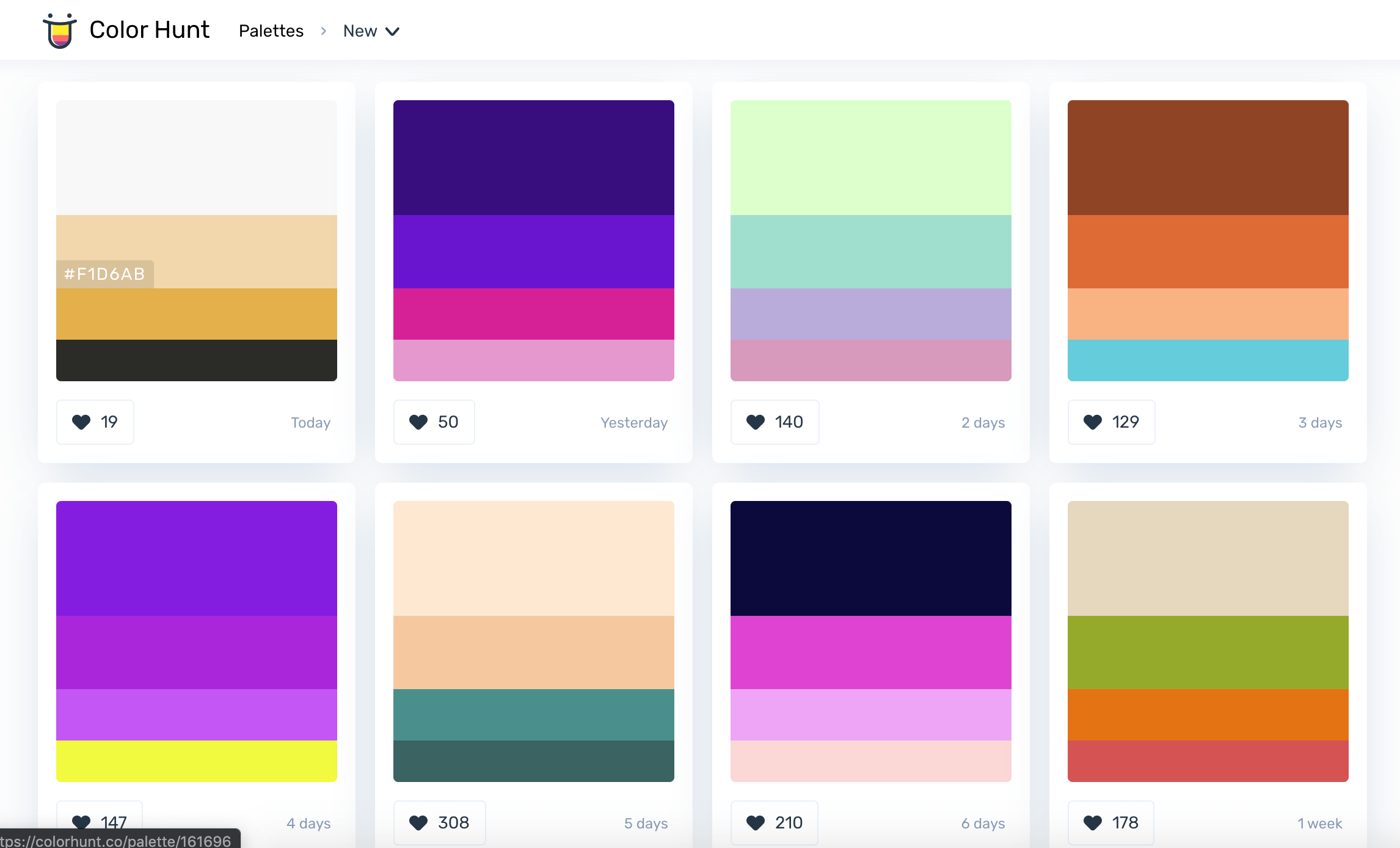Click the Color Hunt cup logo icon
Screen dimensions: 1400x848
click(x=59, y=31)
